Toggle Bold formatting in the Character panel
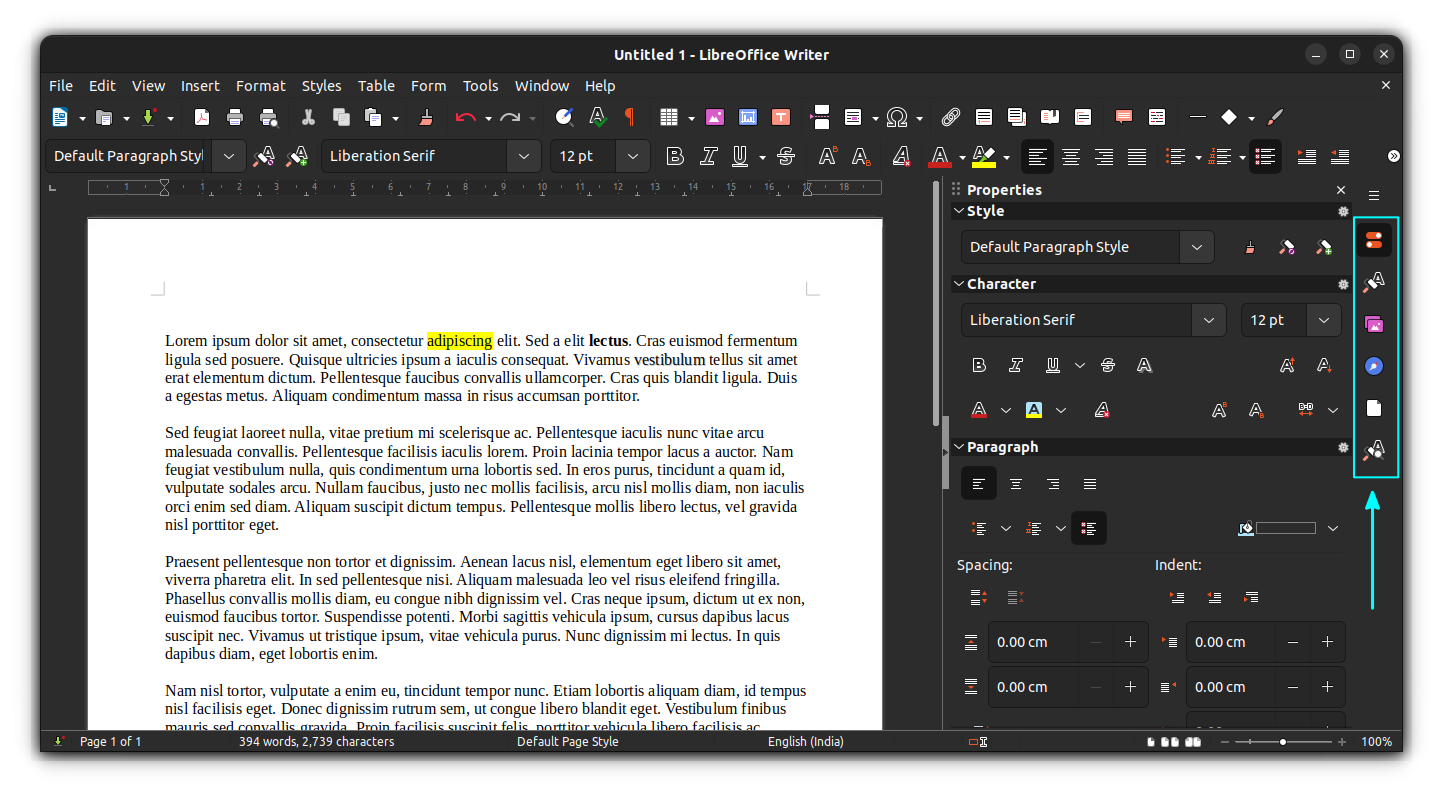1441x793 pixels. tap(979, 365)
